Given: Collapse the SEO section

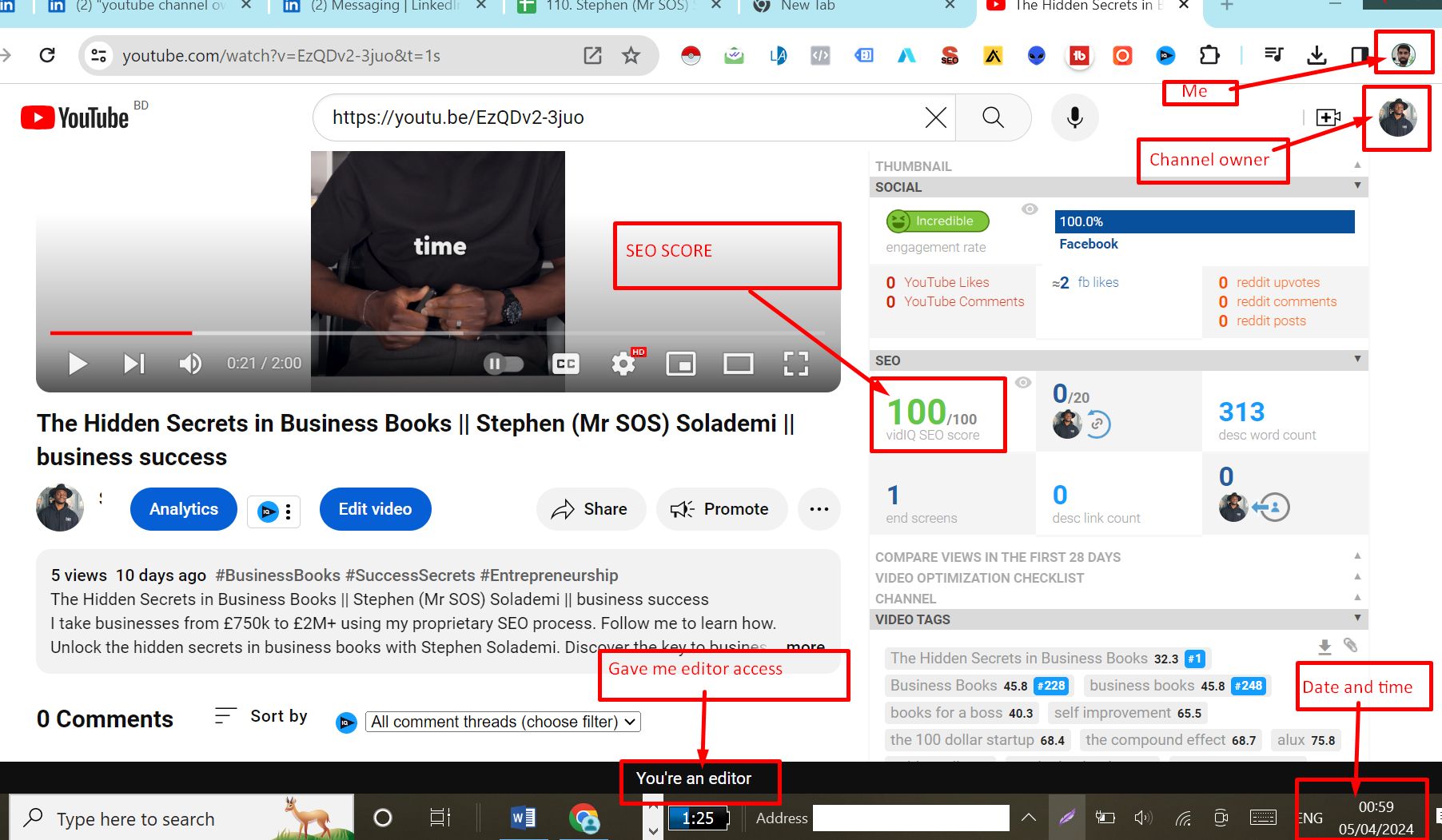Looking at the screenshot, I should [1119, 360].
